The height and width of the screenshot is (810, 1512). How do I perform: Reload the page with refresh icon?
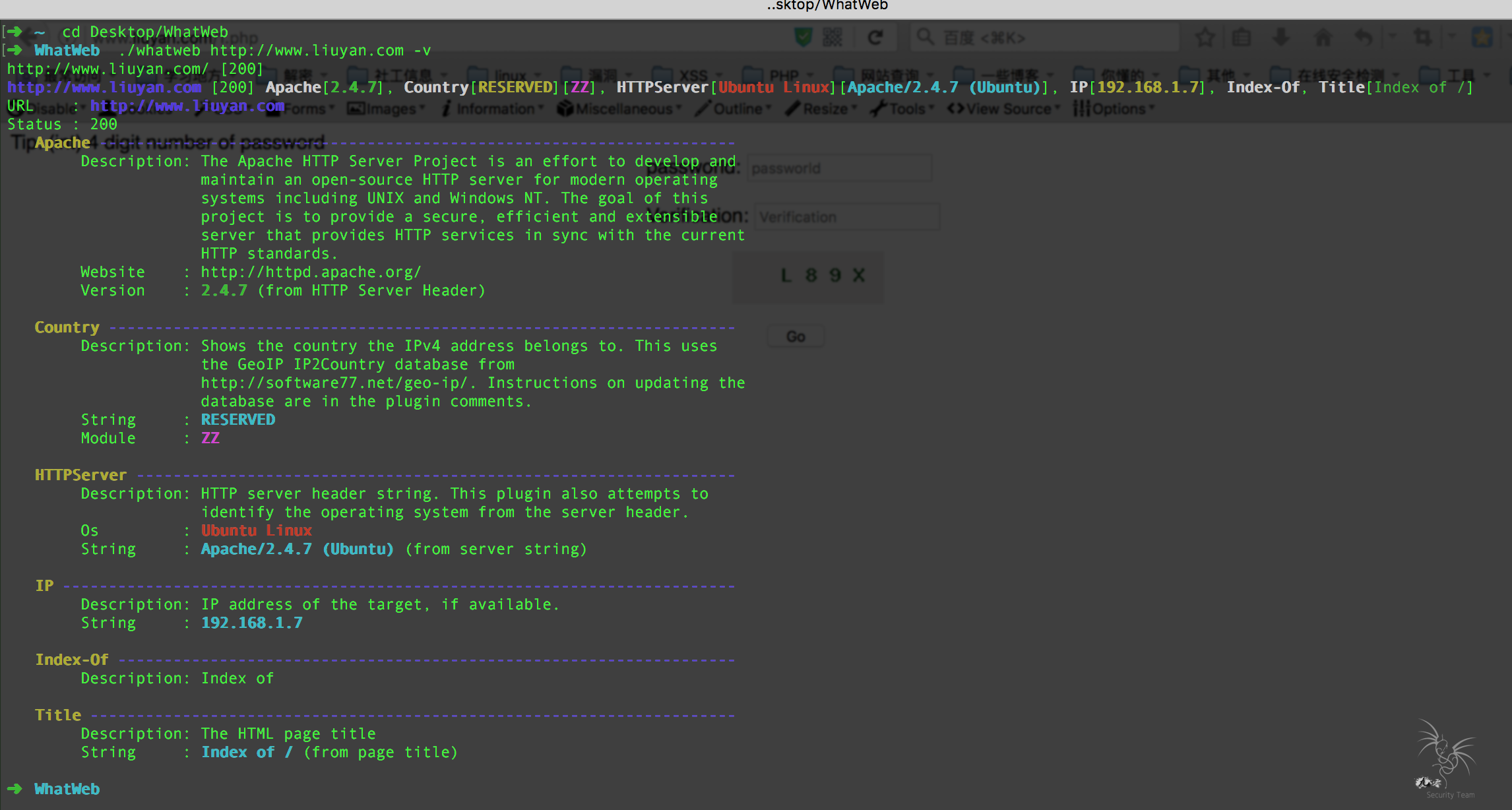pos(875,38)
